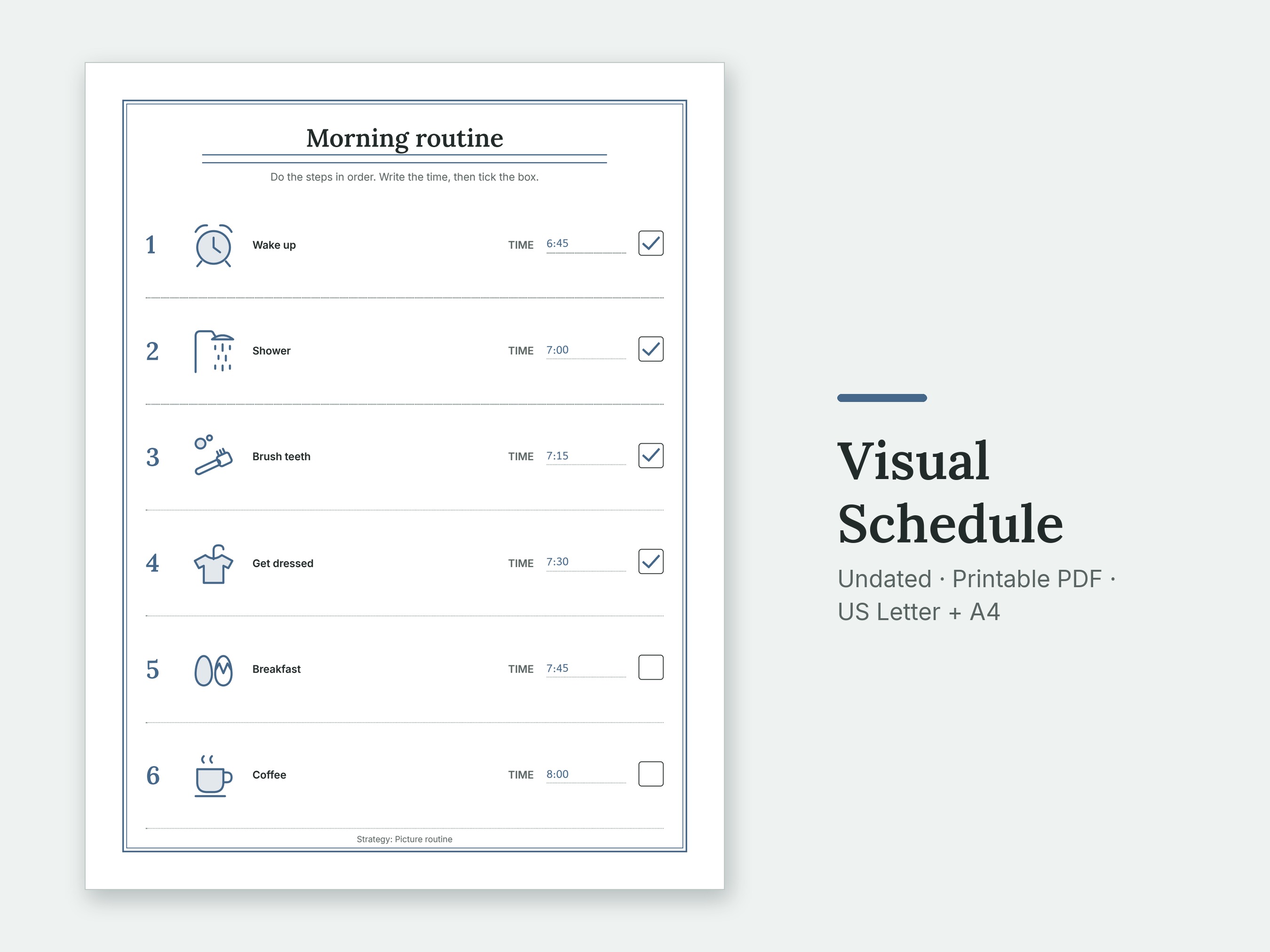Click the 'Coffee' label
The height and width of the screenshot is (952, 1270).
[269, 775]
